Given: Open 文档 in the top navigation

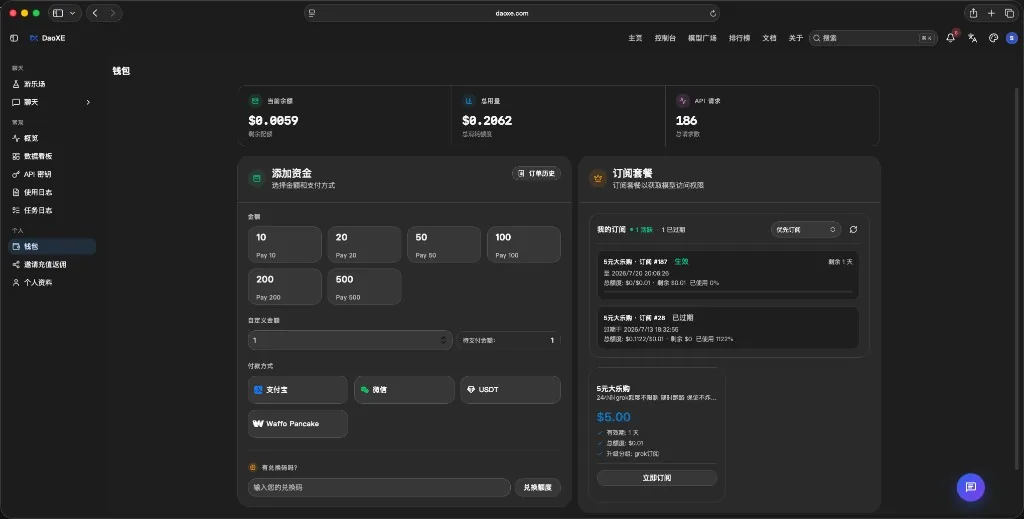Looking at the screenshot, I should pos(769,39).
